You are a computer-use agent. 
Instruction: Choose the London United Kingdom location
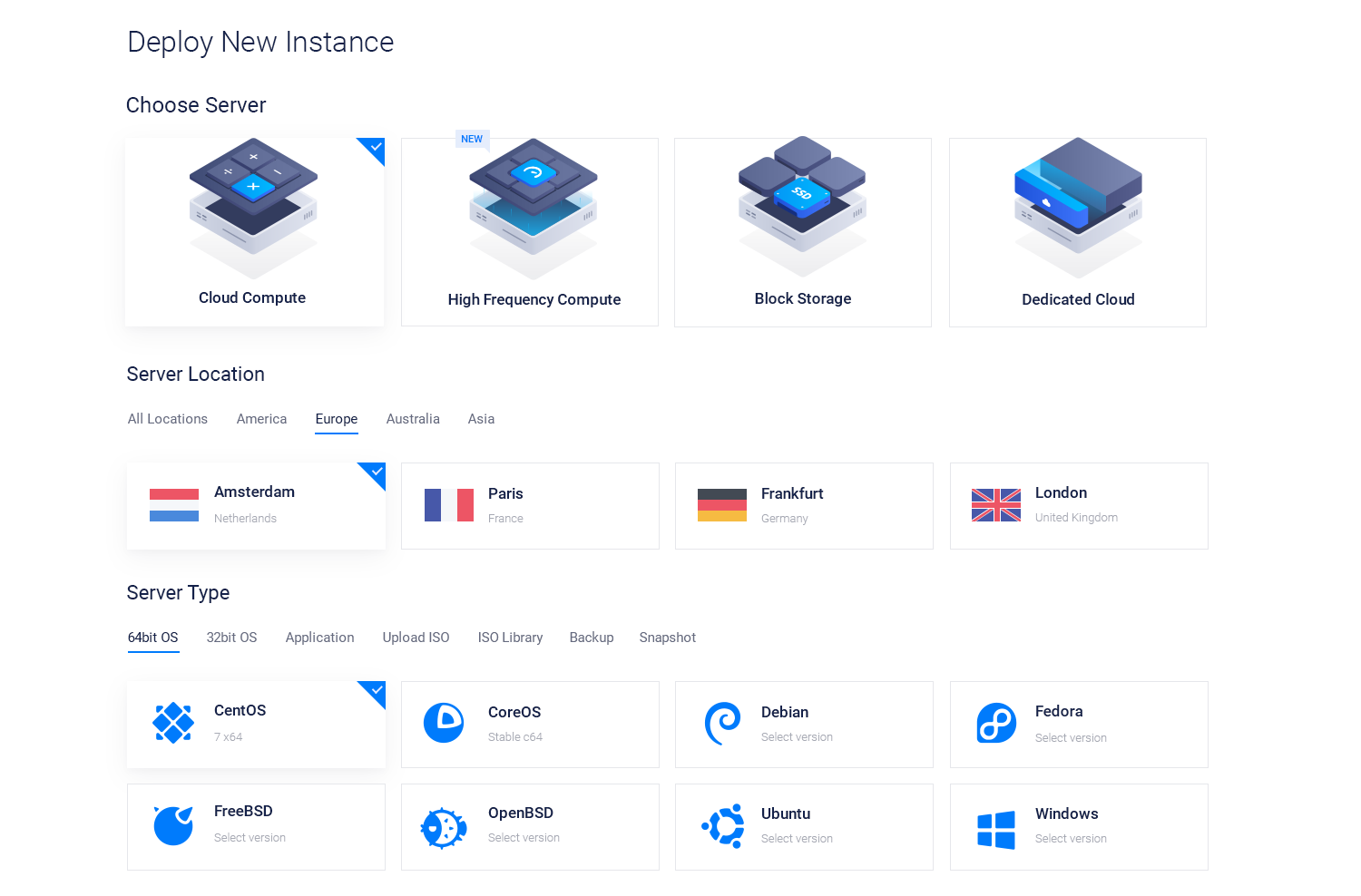click(1079, 506)
